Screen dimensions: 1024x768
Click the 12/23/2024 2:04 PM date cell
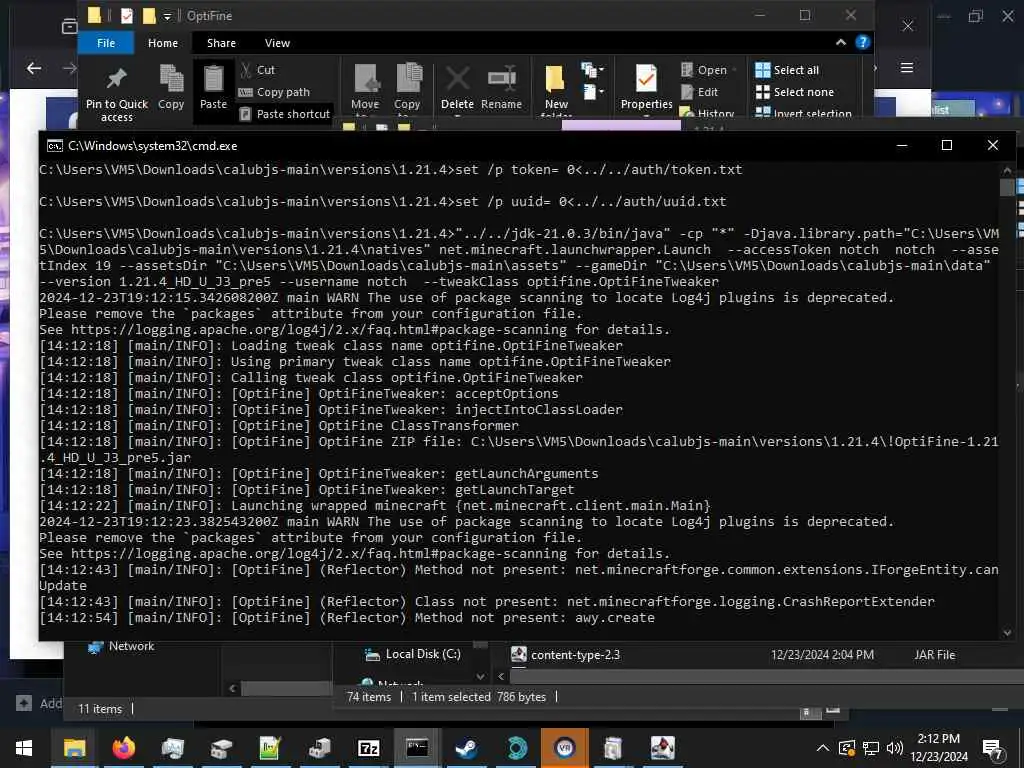pos(822,654)
